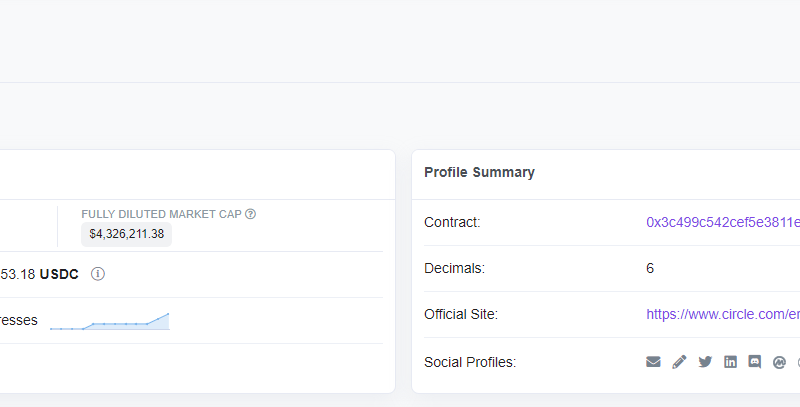Image resolution: width=800 pixels, height=407 pixels.
Task: Visit the circle.com official site link
Action: [x=722, y=314]
